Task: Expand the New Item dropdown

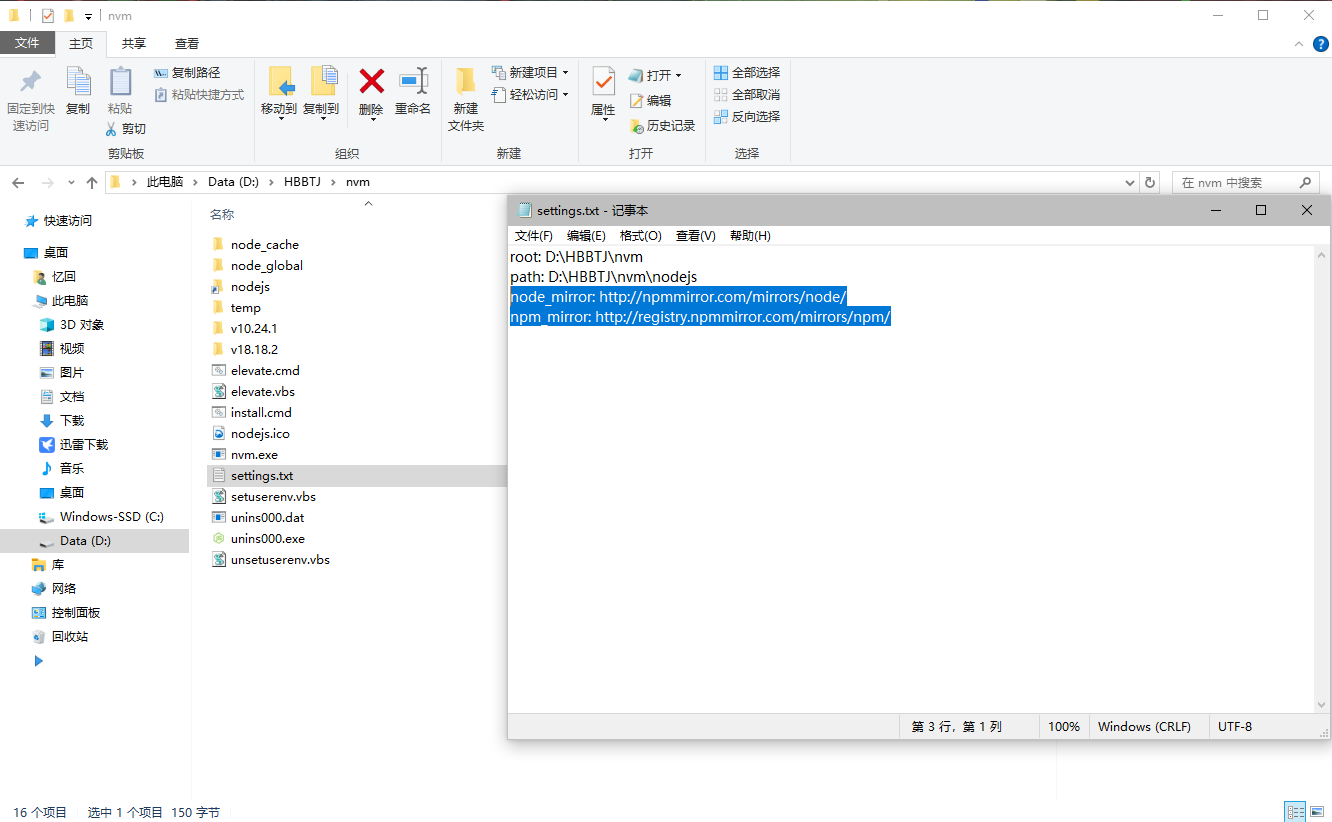Action: pyautogui.click(x=565, y=73)
